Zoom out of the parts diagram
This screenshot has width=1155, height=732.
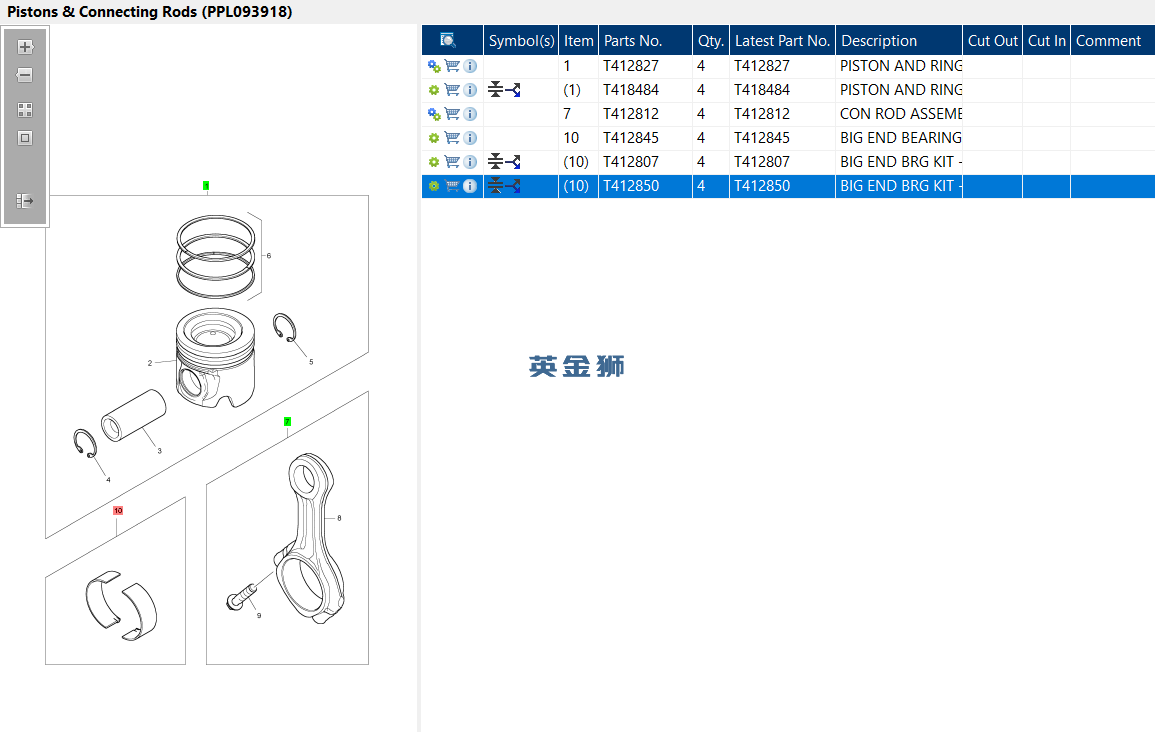click(25, 75)
